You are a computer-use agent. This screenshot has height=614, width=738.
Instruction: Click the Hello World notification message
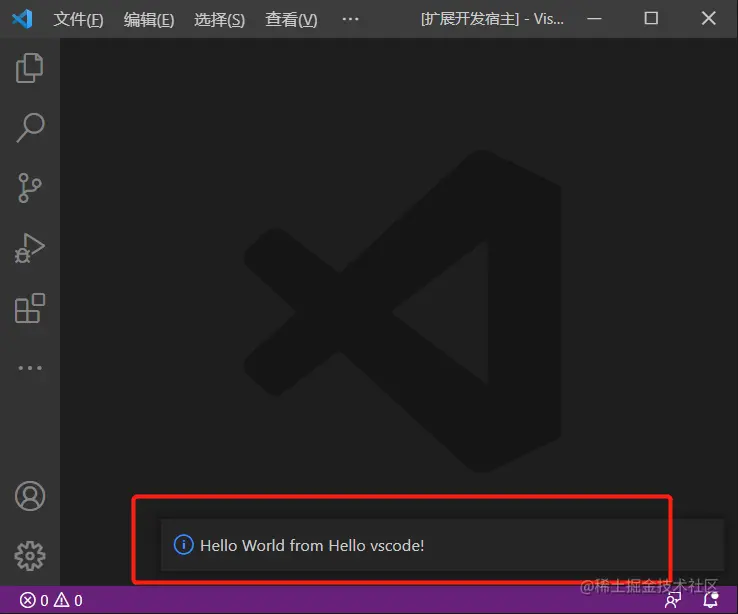click(312, 545)
